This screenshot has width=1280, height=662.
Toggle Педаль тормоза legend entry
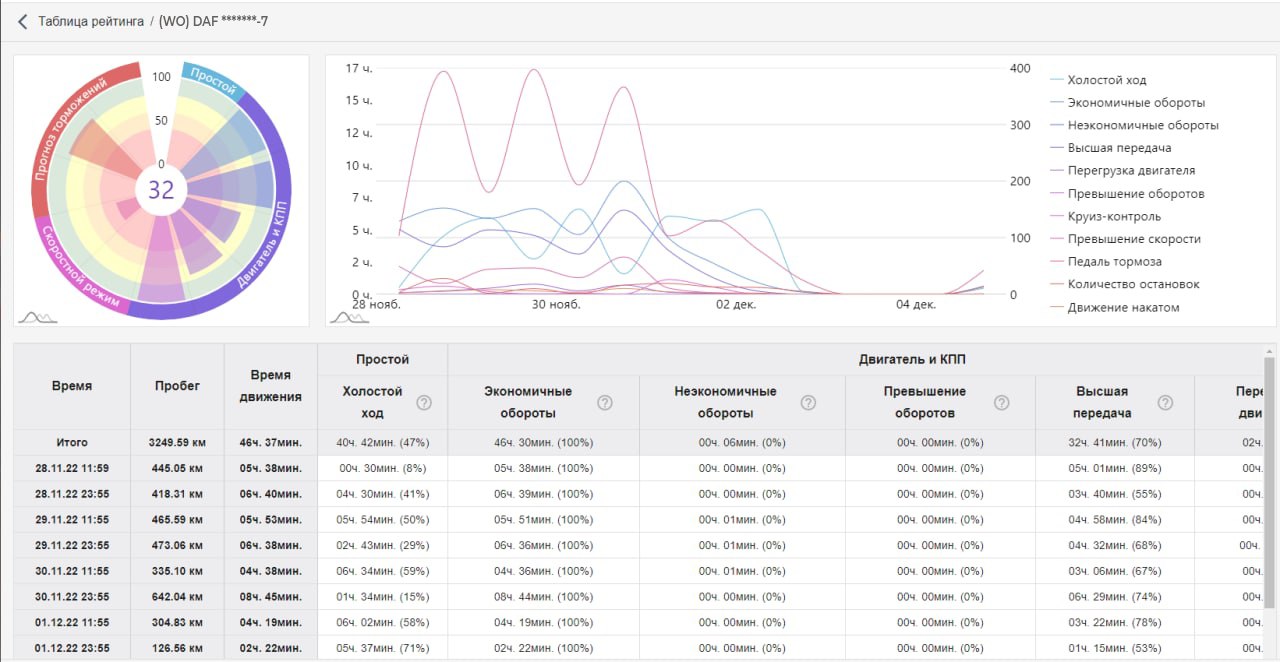(x=1114, y=261)
